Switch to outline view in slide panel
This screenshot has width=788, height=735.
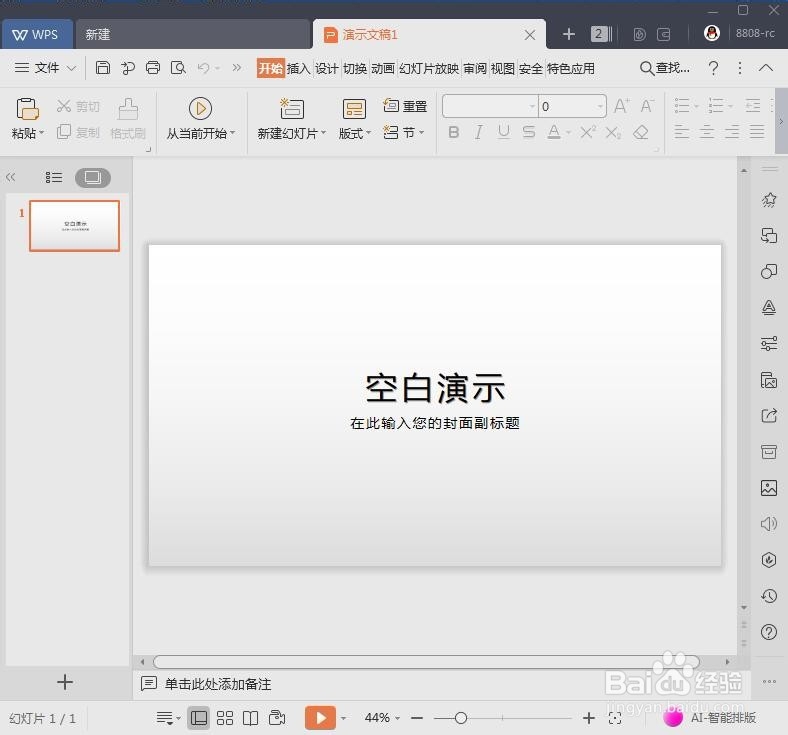click(54, 177)
